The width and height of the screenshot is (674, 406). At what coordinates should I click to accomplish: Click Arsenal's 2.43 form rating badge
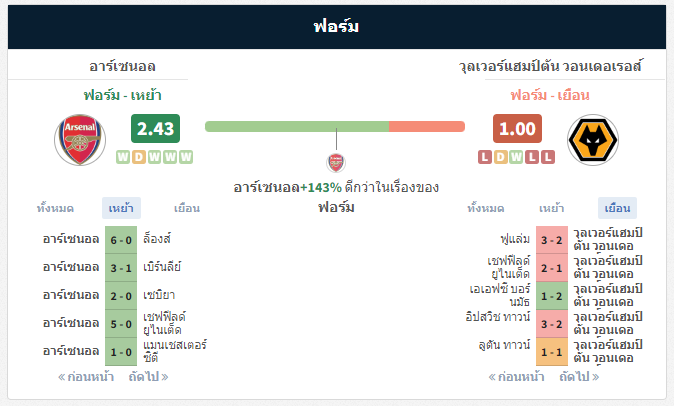coord(156,128)
